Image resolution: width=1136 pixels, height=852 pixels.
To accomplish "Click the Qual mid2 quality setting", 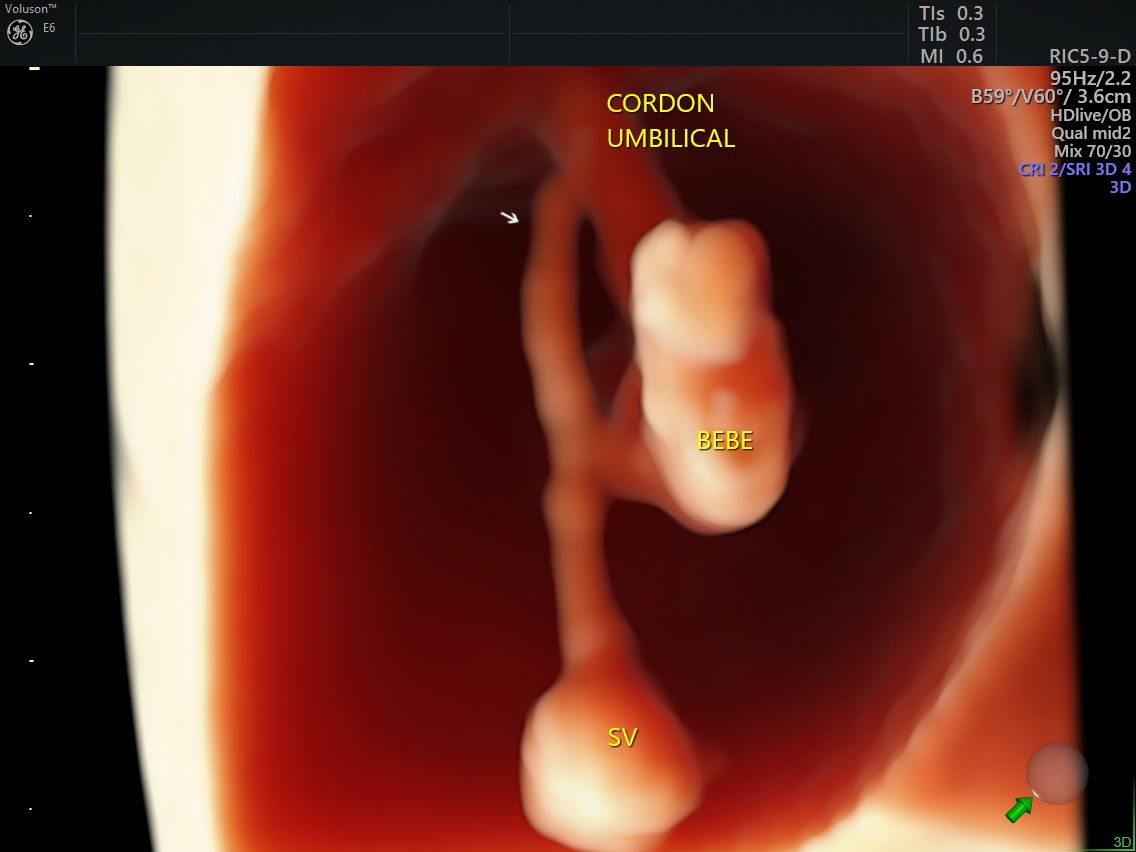I will click(x=1090, y=133).
